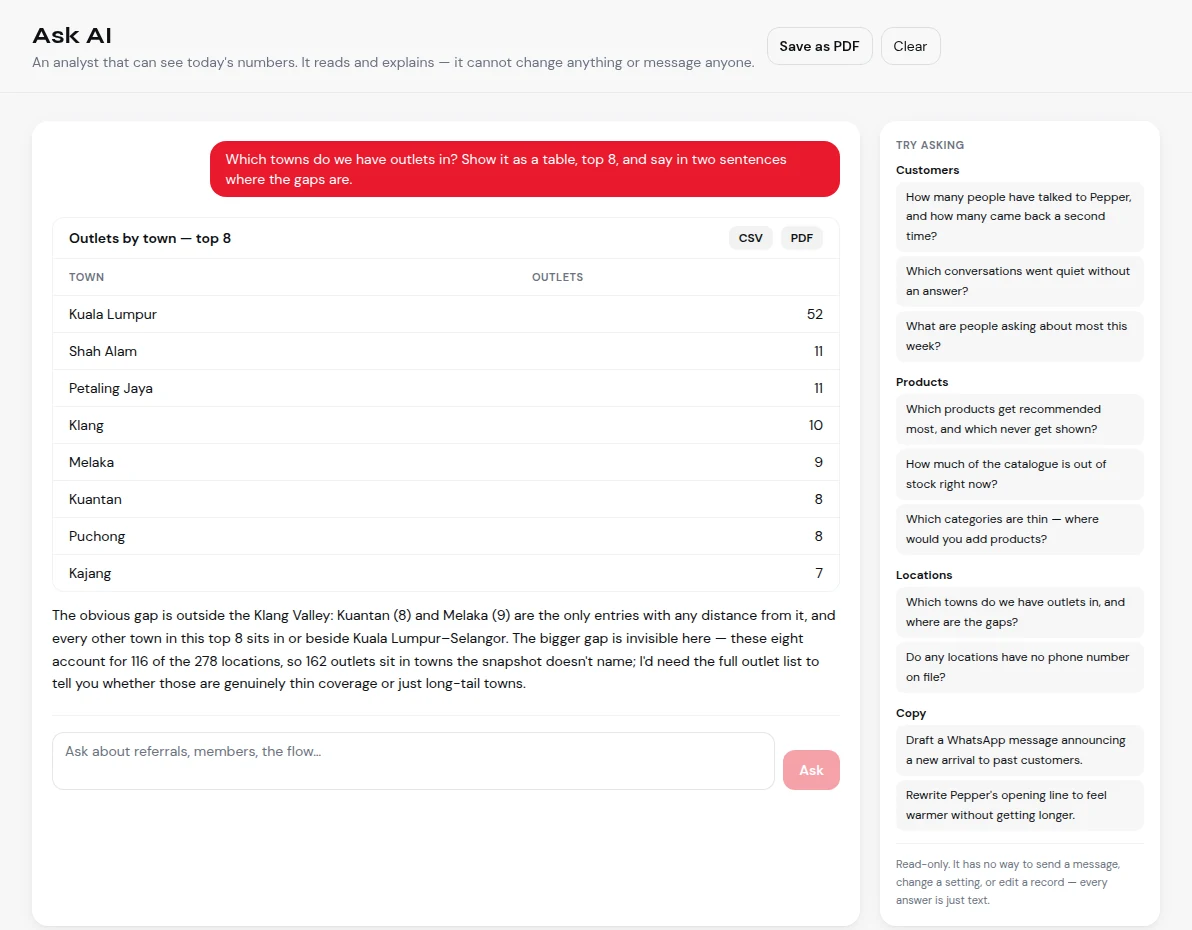The width and height of the screenshot is (1192, 930).
Task: Select the Klang row's town name
Action: [x=86, y=426]
